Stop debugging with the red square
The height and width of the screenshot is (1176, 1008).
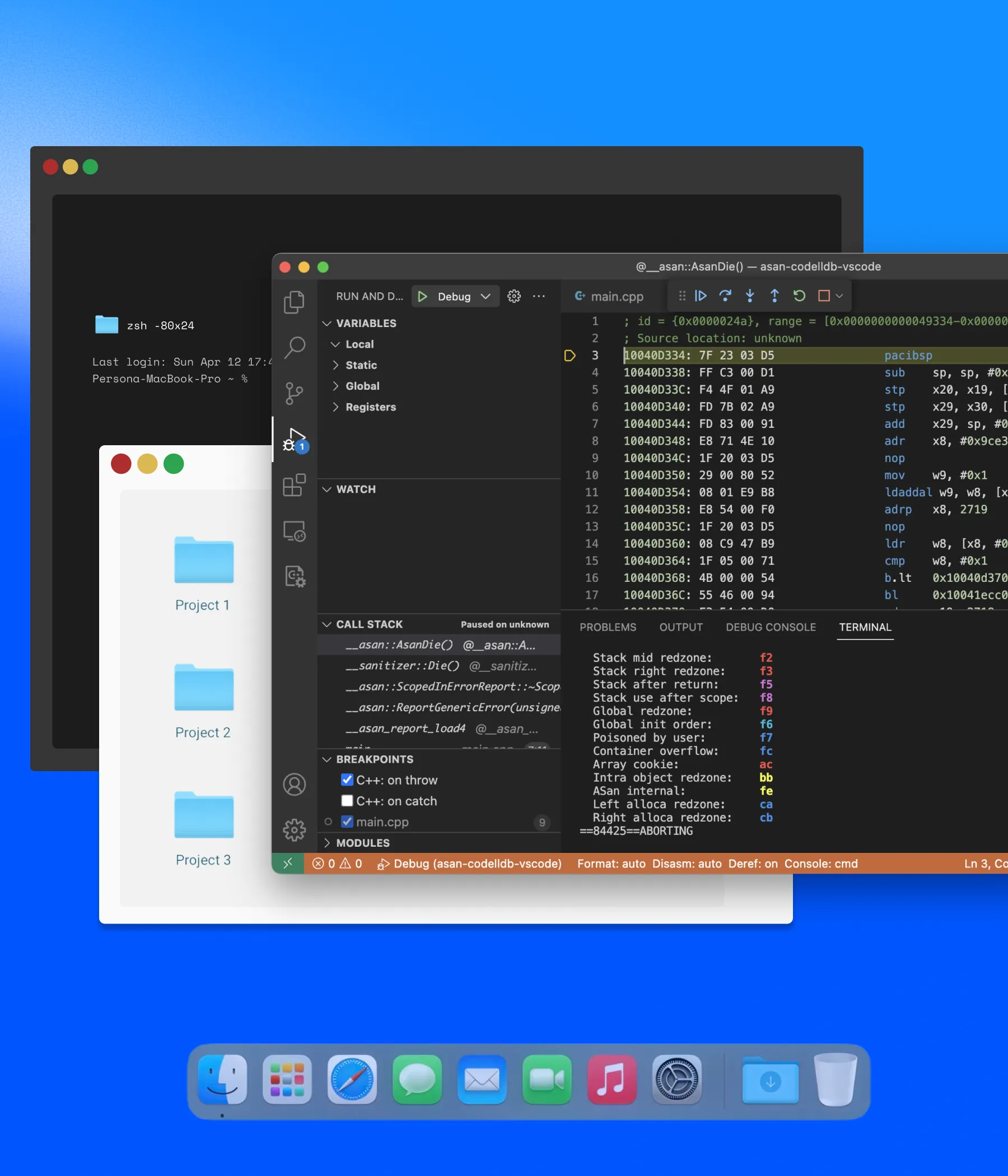tap(824, 296)
